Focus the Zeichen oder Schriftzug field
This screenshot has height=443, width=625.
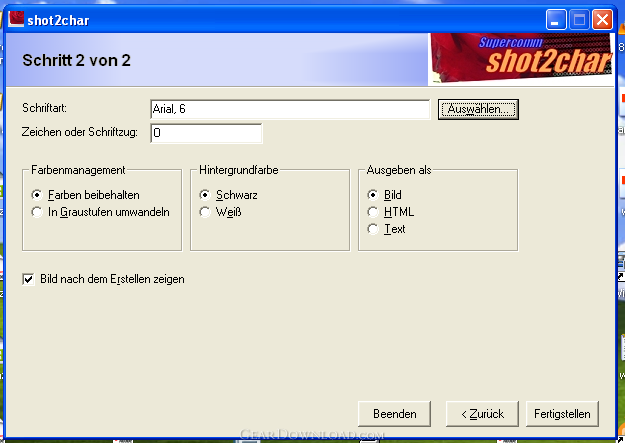(x=206, y=133)
